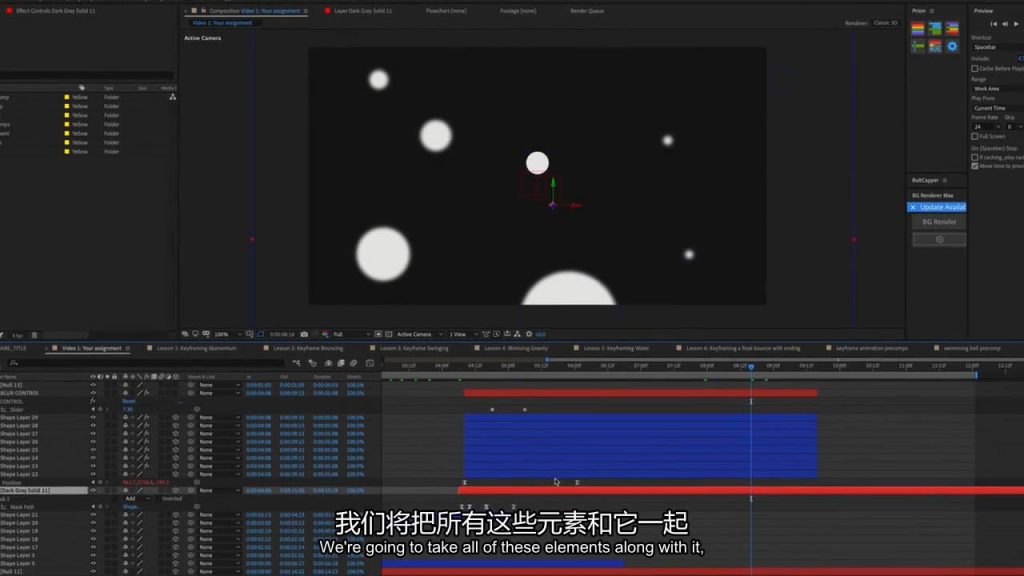Viewport: 1024px width, 576px height.
Task: Switch to Lesson 3: Keyframe Swinging tab
Action: pos(414,349)
